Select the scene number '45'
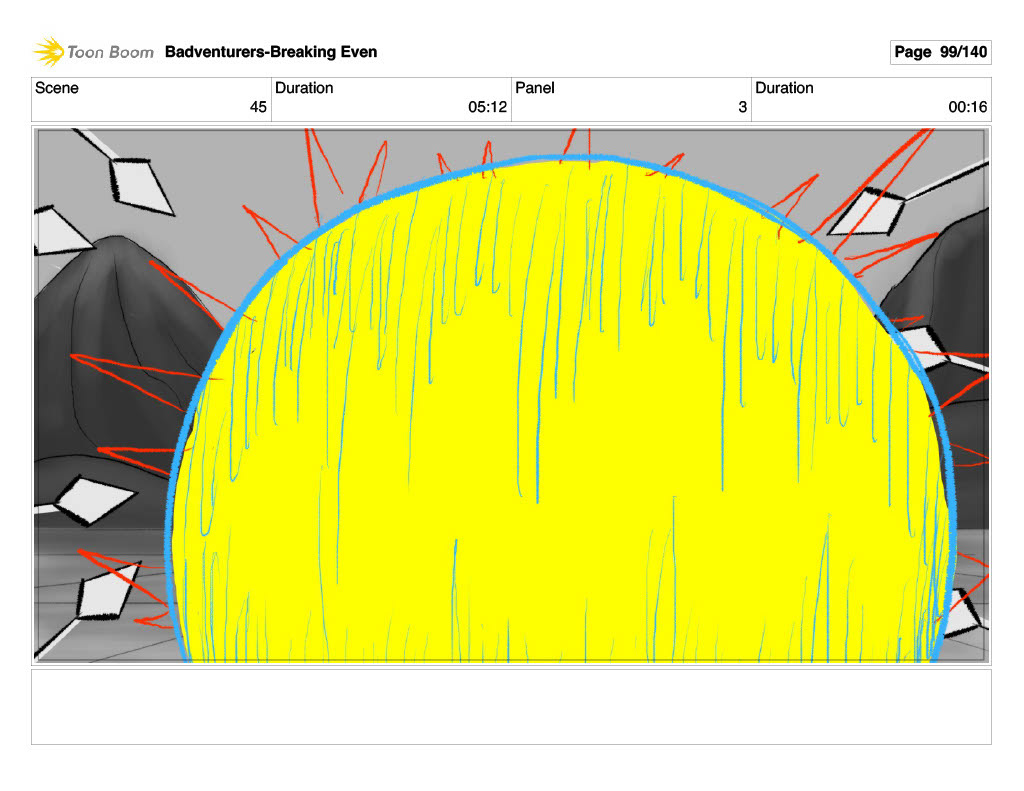 click(258, 107)
